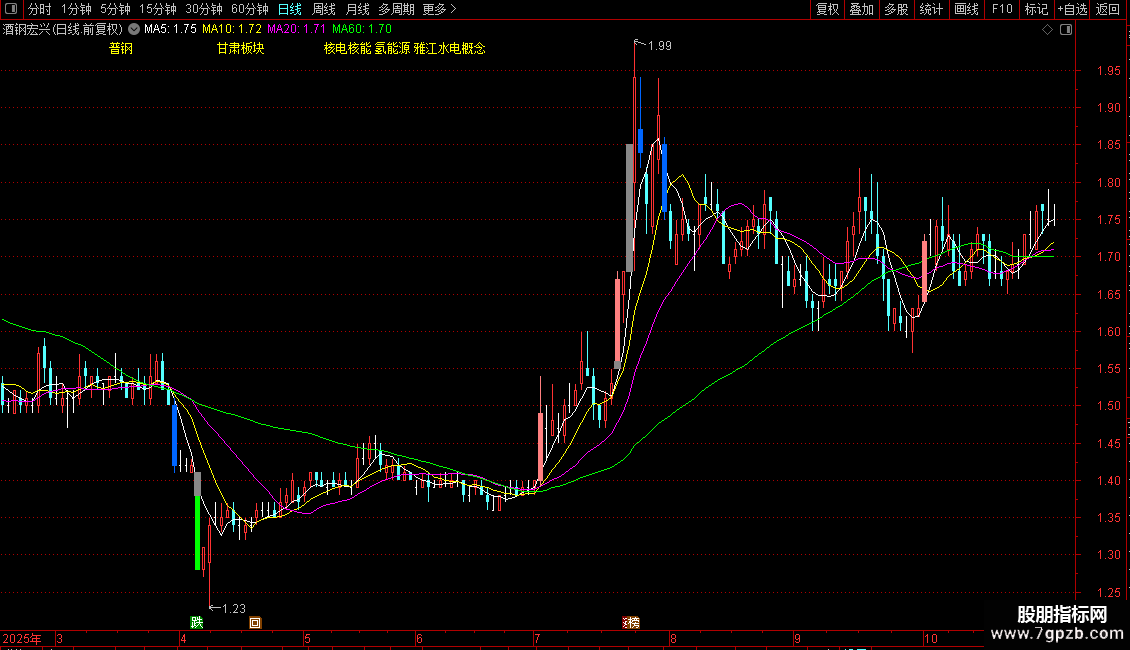Toggle the right info panel icon
The image size is (1130, 650).
click(1066, 30)
